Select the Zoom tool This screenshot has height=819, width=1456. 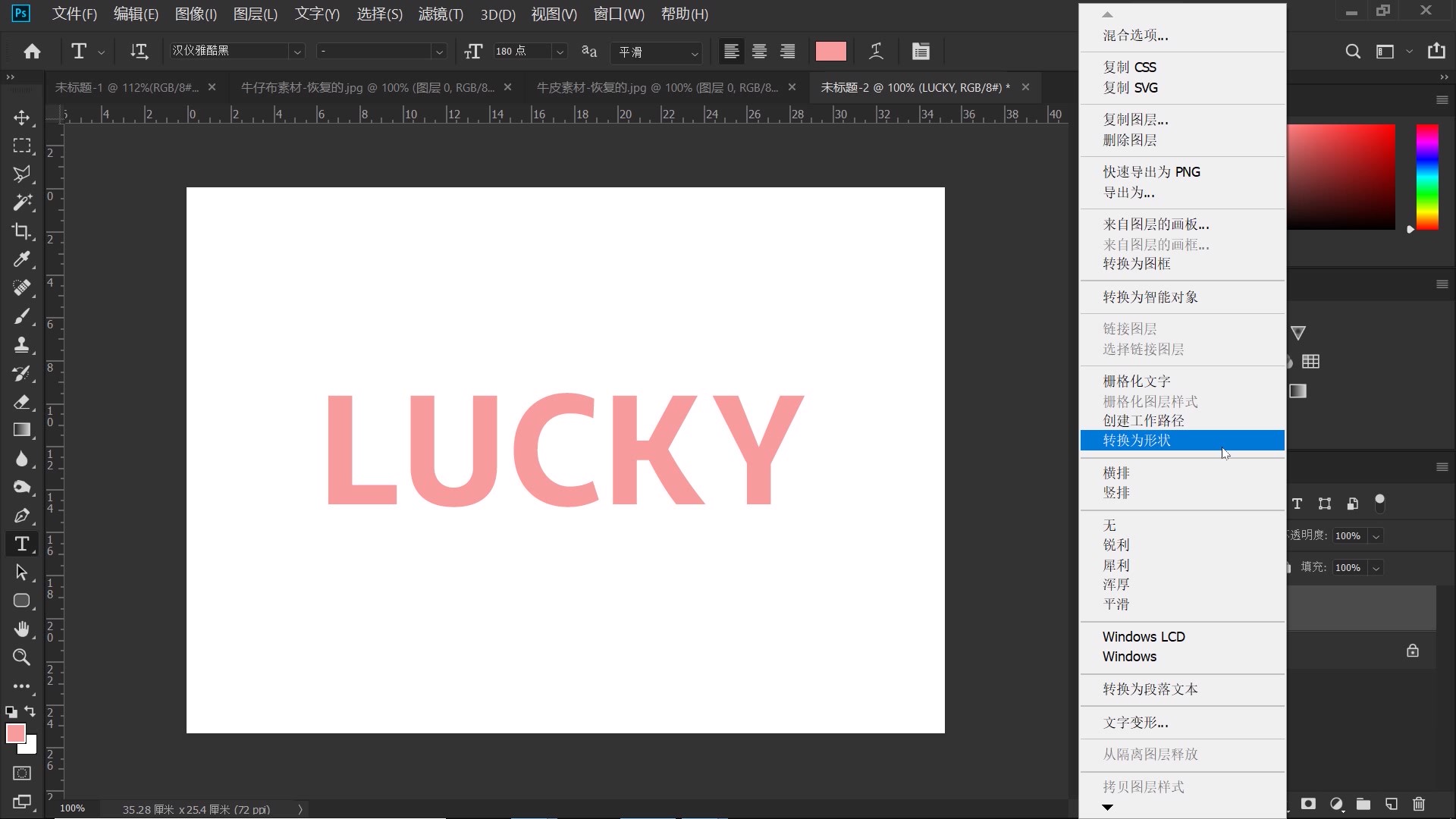(21, 657)
